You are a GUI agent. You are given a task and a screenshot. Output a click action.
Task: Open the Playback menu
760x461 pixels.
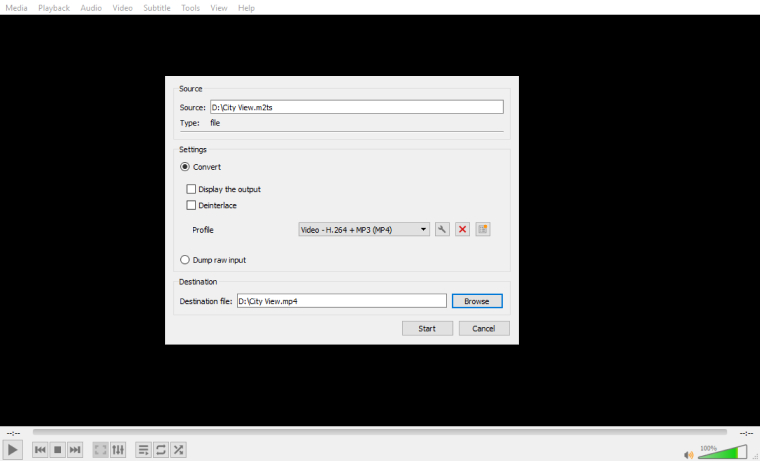(54, 8)
